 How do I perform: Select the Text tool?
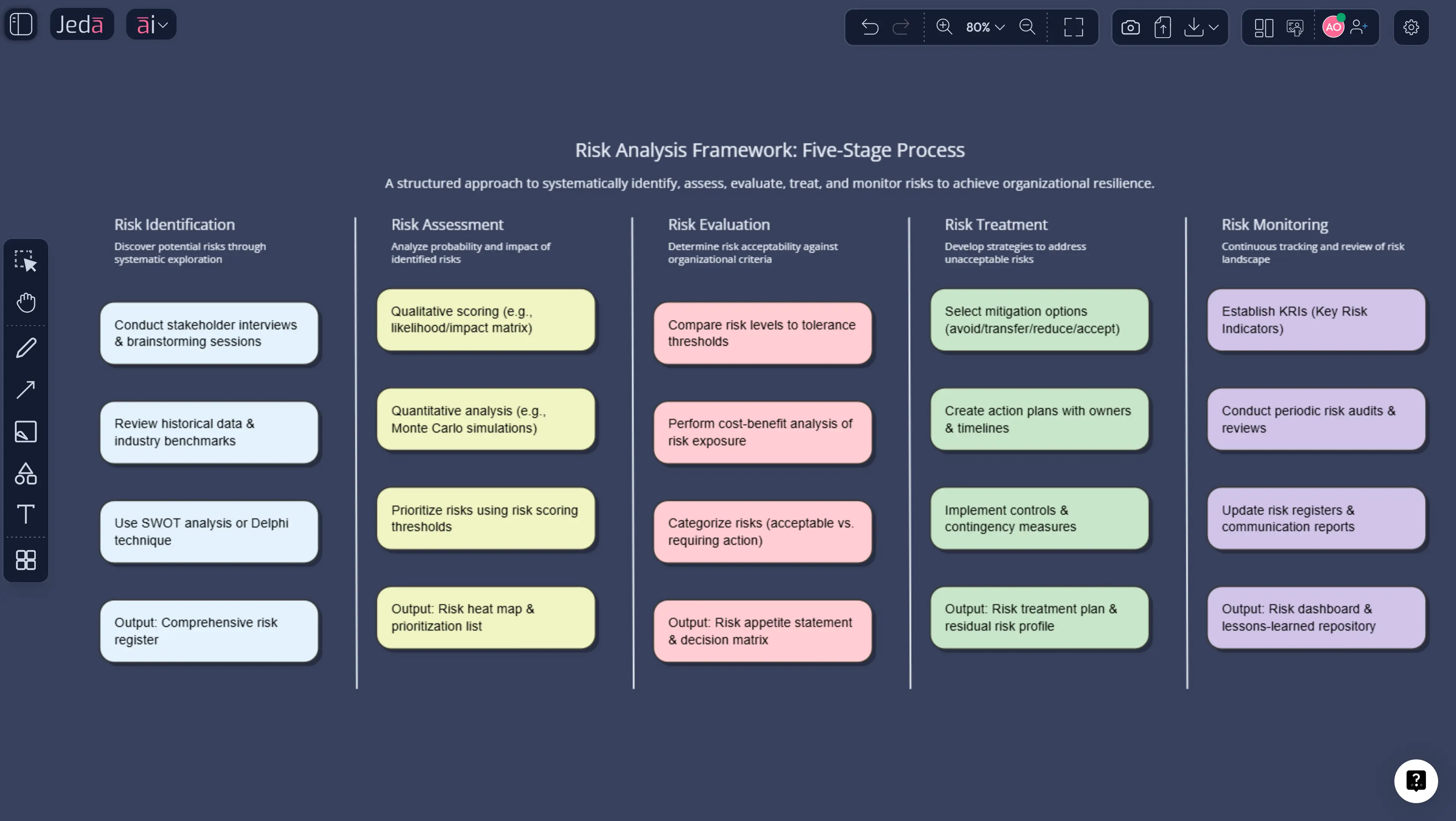coord(25,514)
